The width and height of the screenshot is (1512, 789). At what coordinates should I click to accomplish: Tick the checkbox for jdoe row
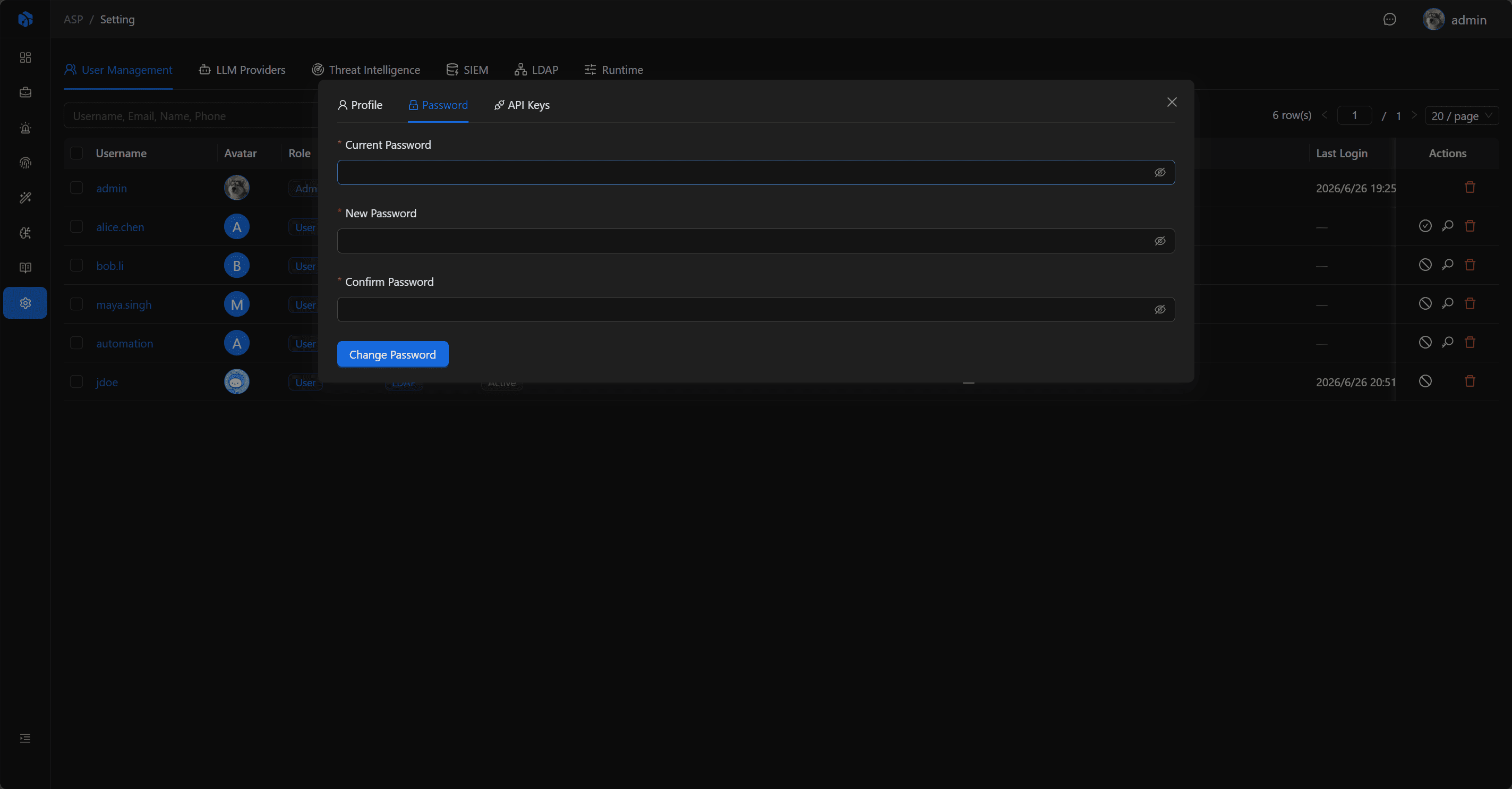point(76,381)
